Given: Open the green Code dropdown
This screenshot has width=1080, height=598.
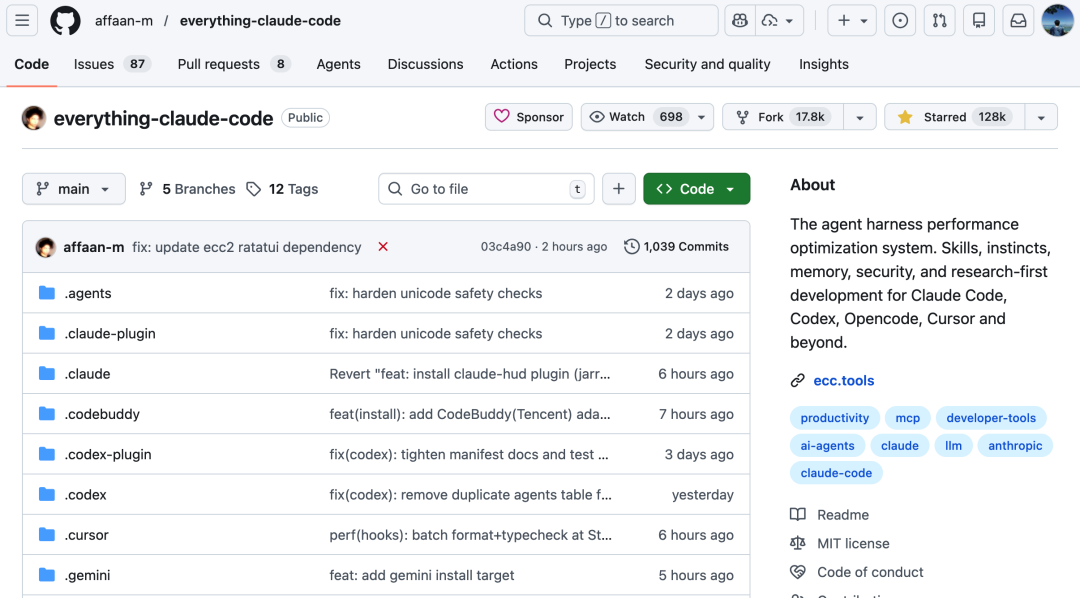Looking at the screenshot, I should coord(696,188).
